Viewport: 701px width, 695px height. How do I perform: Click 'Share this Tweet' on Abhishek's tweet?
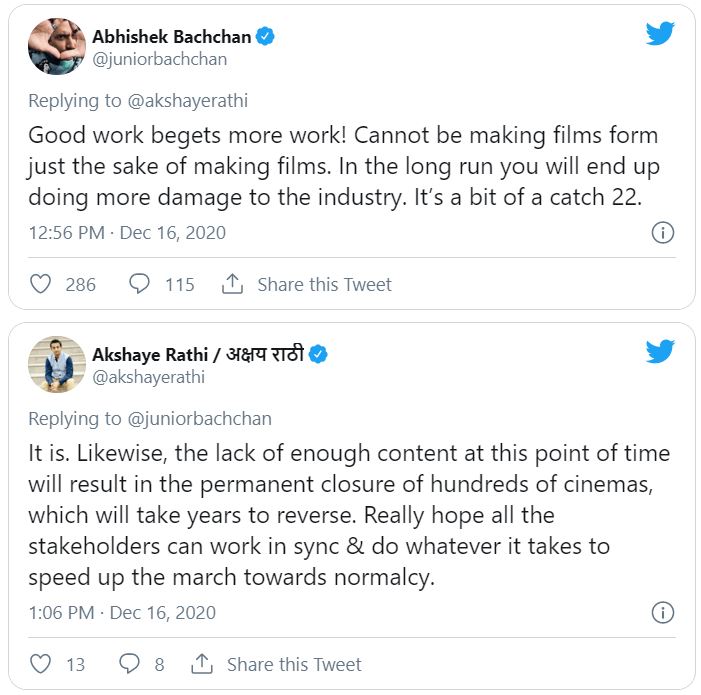[324, 284]
